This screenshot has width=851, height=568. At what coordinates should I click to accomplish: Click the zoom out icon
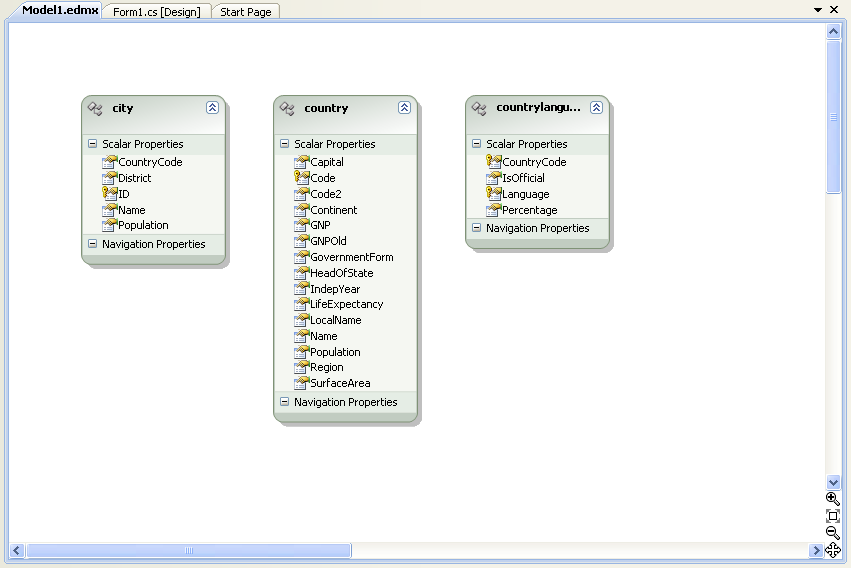point(833,533)
